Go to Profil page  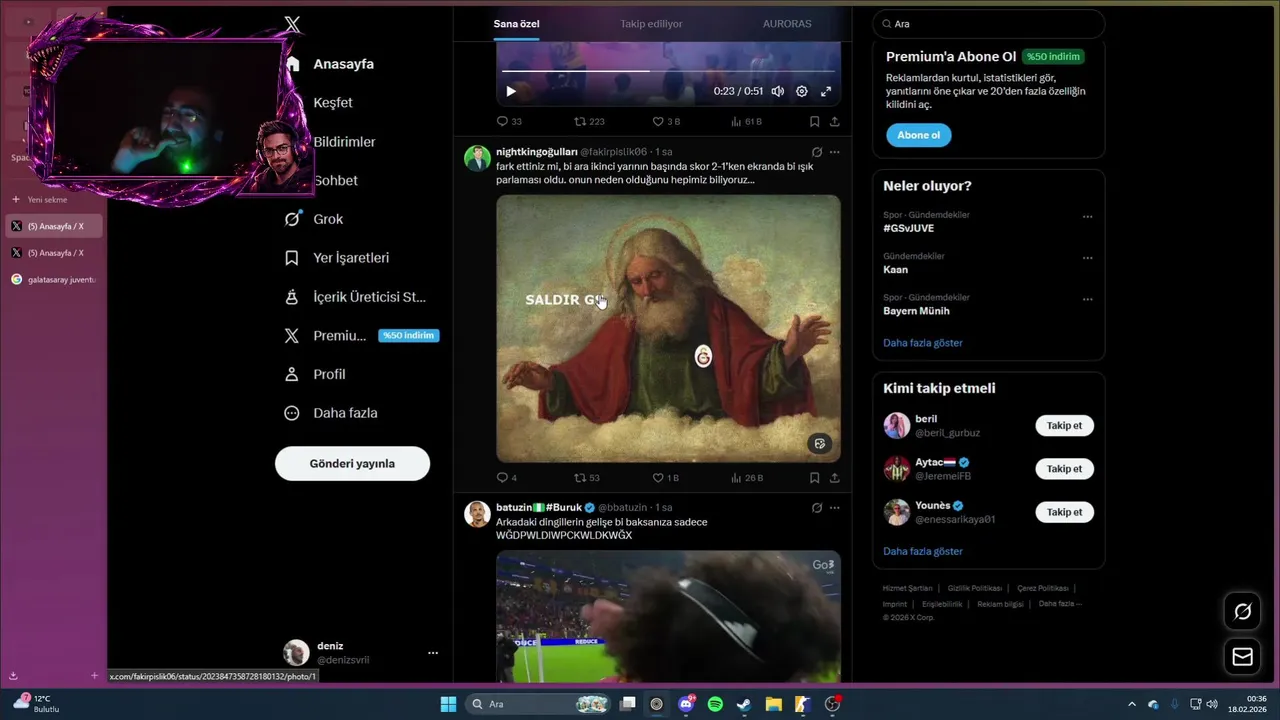(x=315, y=374)
